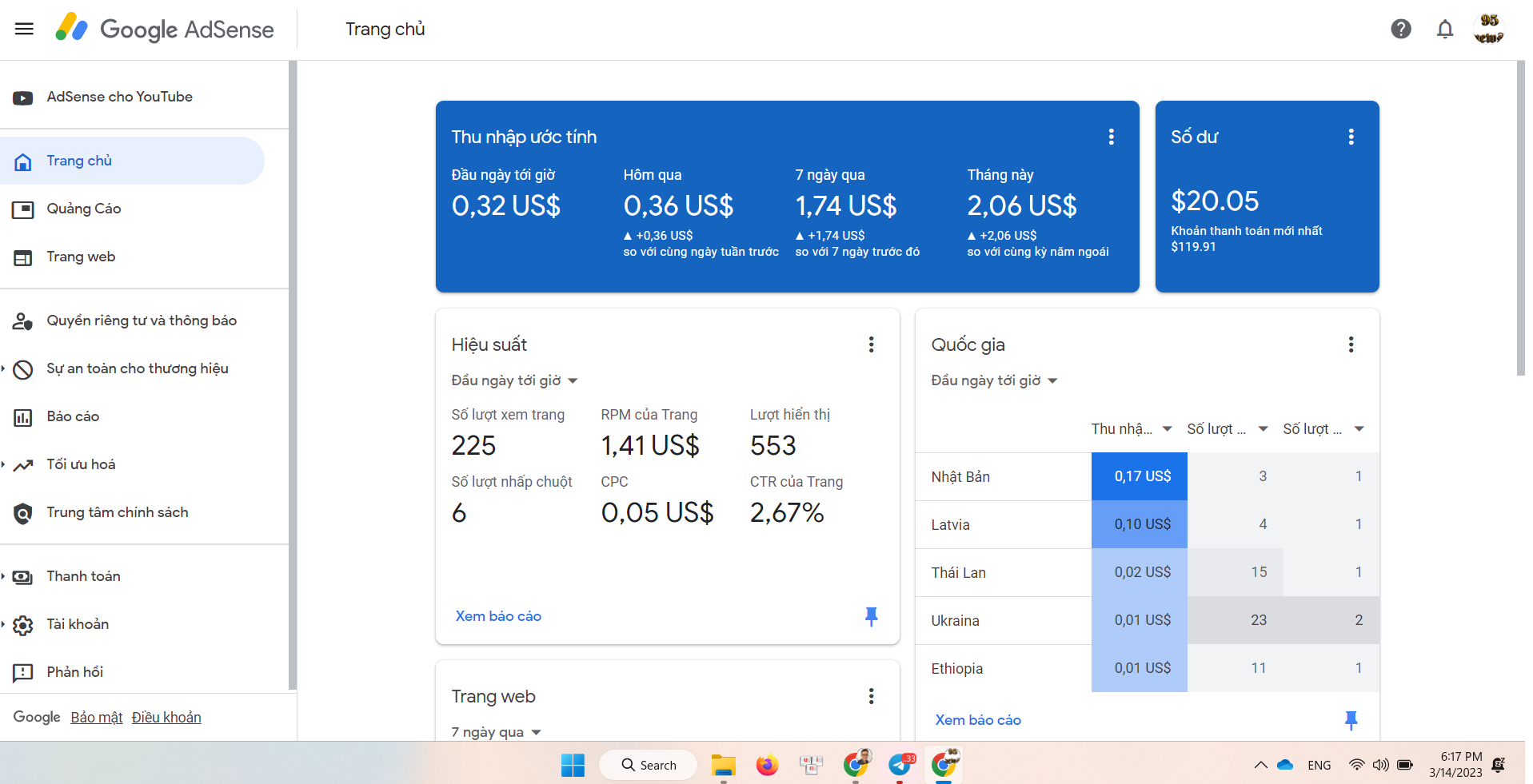Show hidden system tray icons
The width and height of the screenshot is (1533, 784).
[1260, 765]
